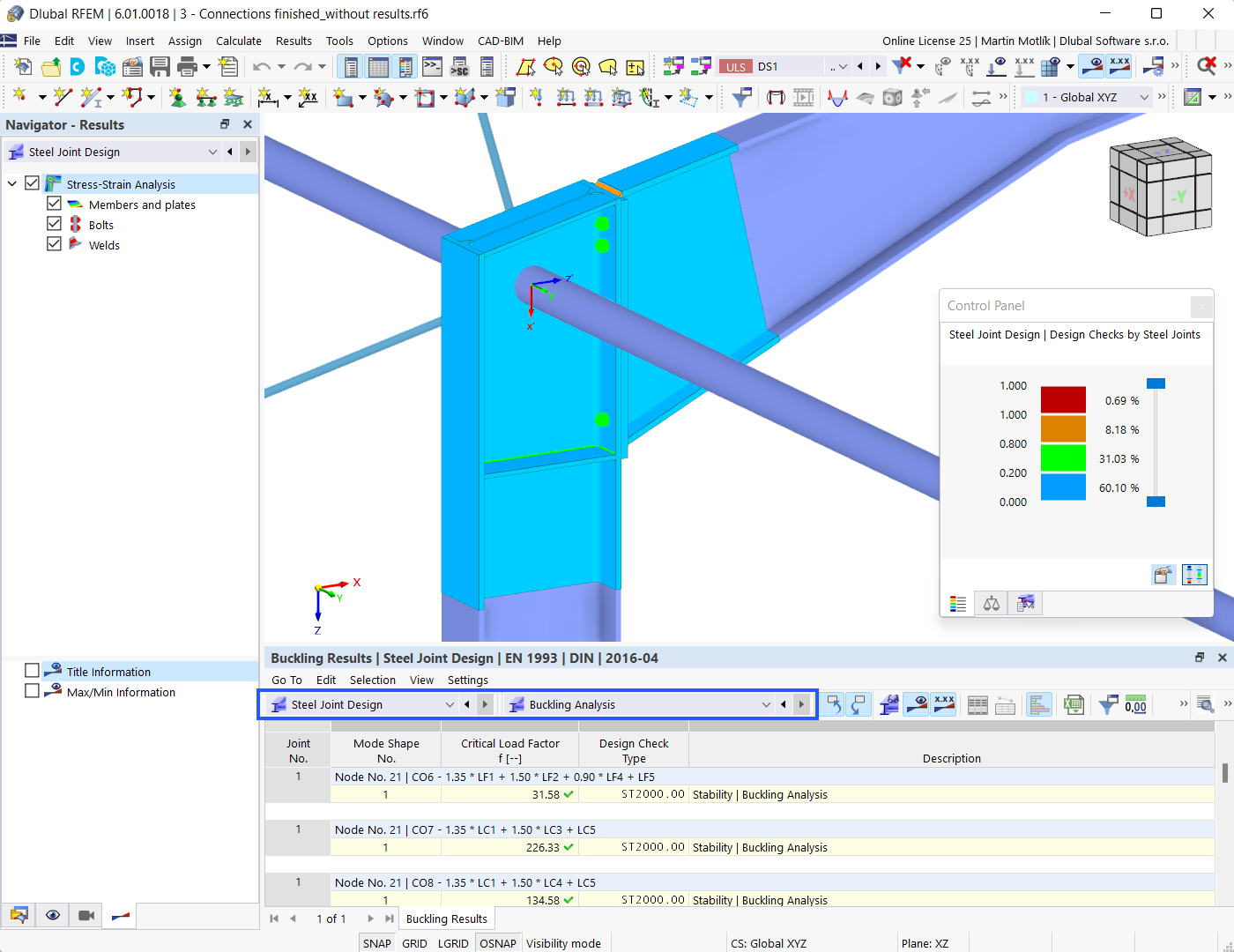The width and height of the screenshot is (1234, 952).
Task: Open the CAD-BIM menu
Action: pyautogui.click(x=501, y=41)
